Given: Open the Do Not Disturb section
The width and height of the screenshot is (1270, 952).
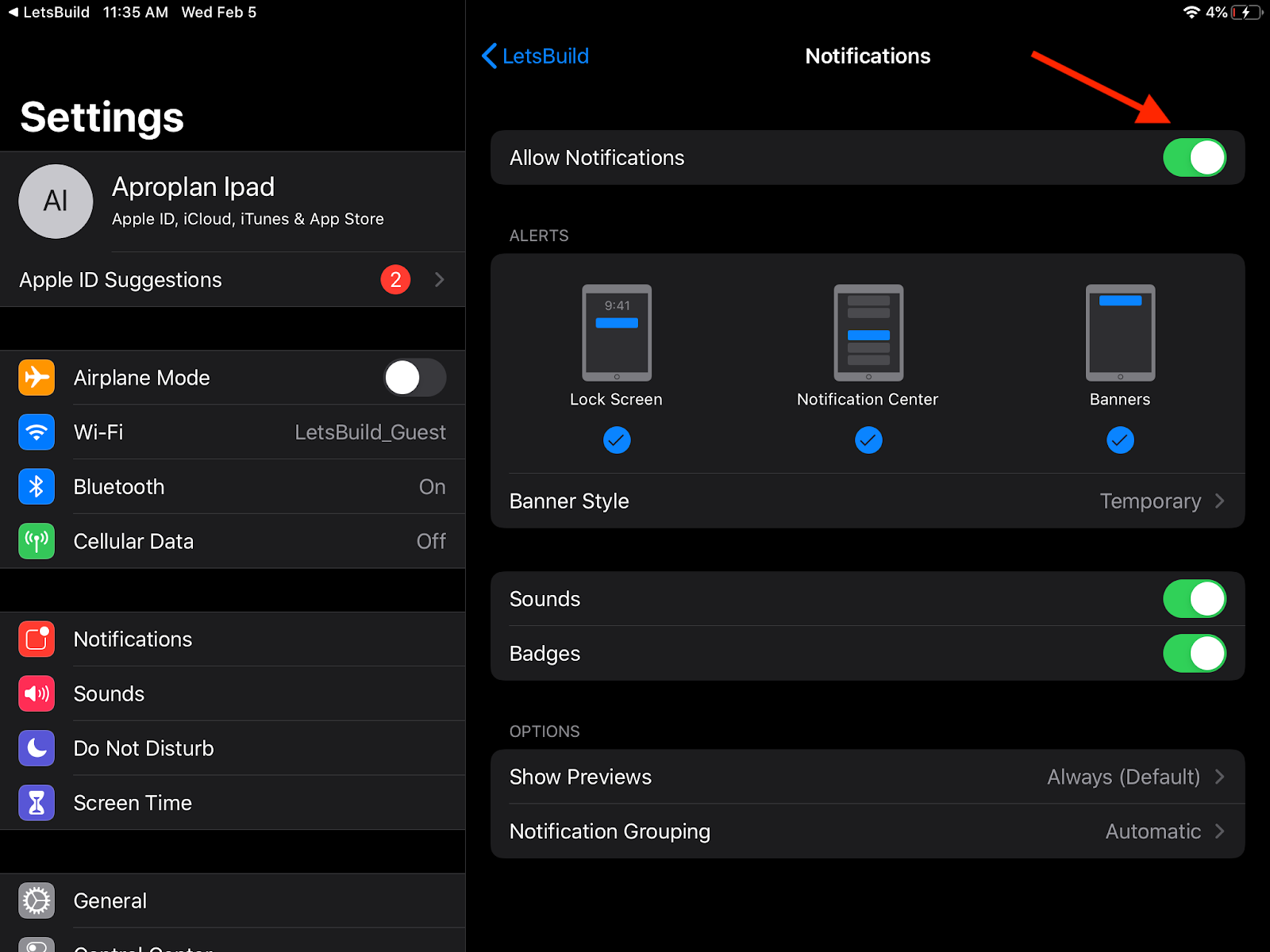Looking at the screenshot, I should 233,748.
